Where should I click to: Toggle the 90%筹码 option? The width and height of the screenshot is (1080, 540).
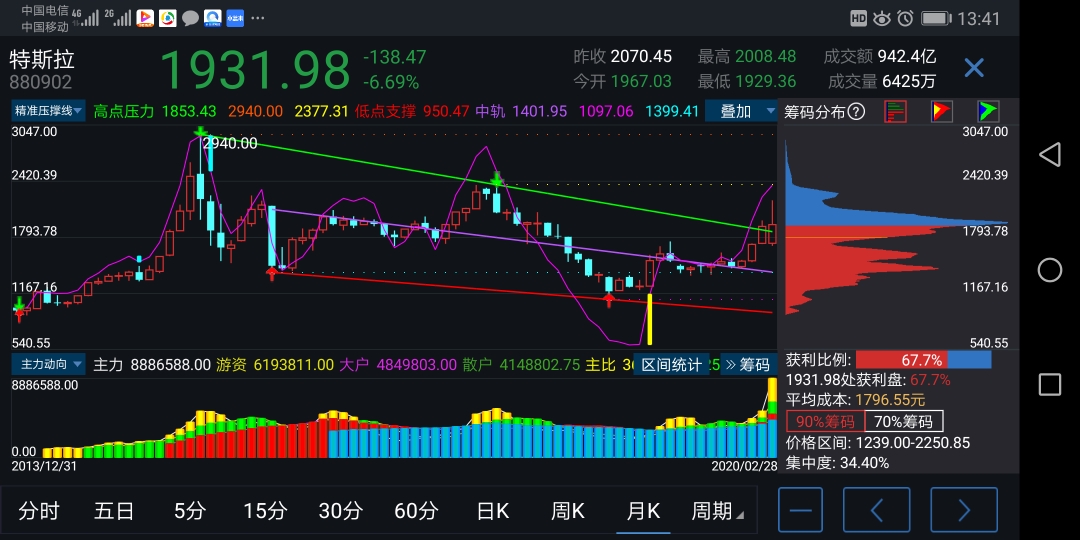tap(825, 421)
